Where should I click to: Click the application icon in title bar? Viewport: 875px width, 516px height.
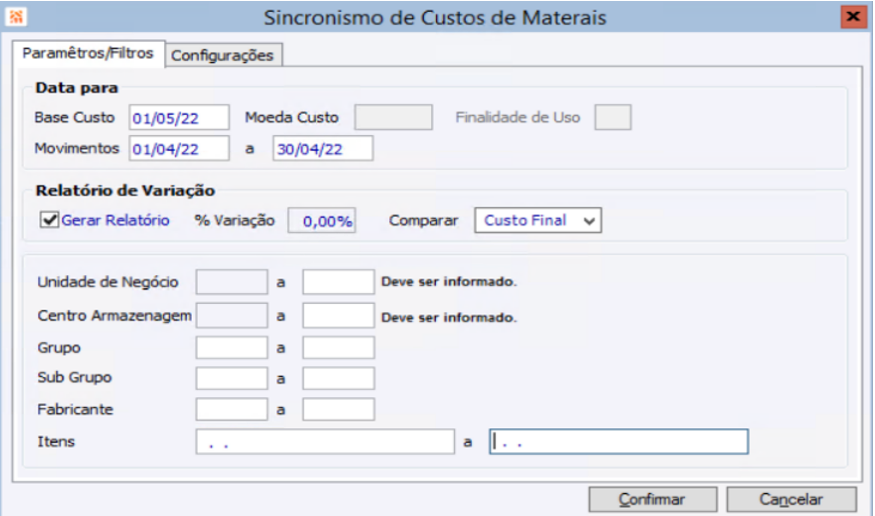15,17
